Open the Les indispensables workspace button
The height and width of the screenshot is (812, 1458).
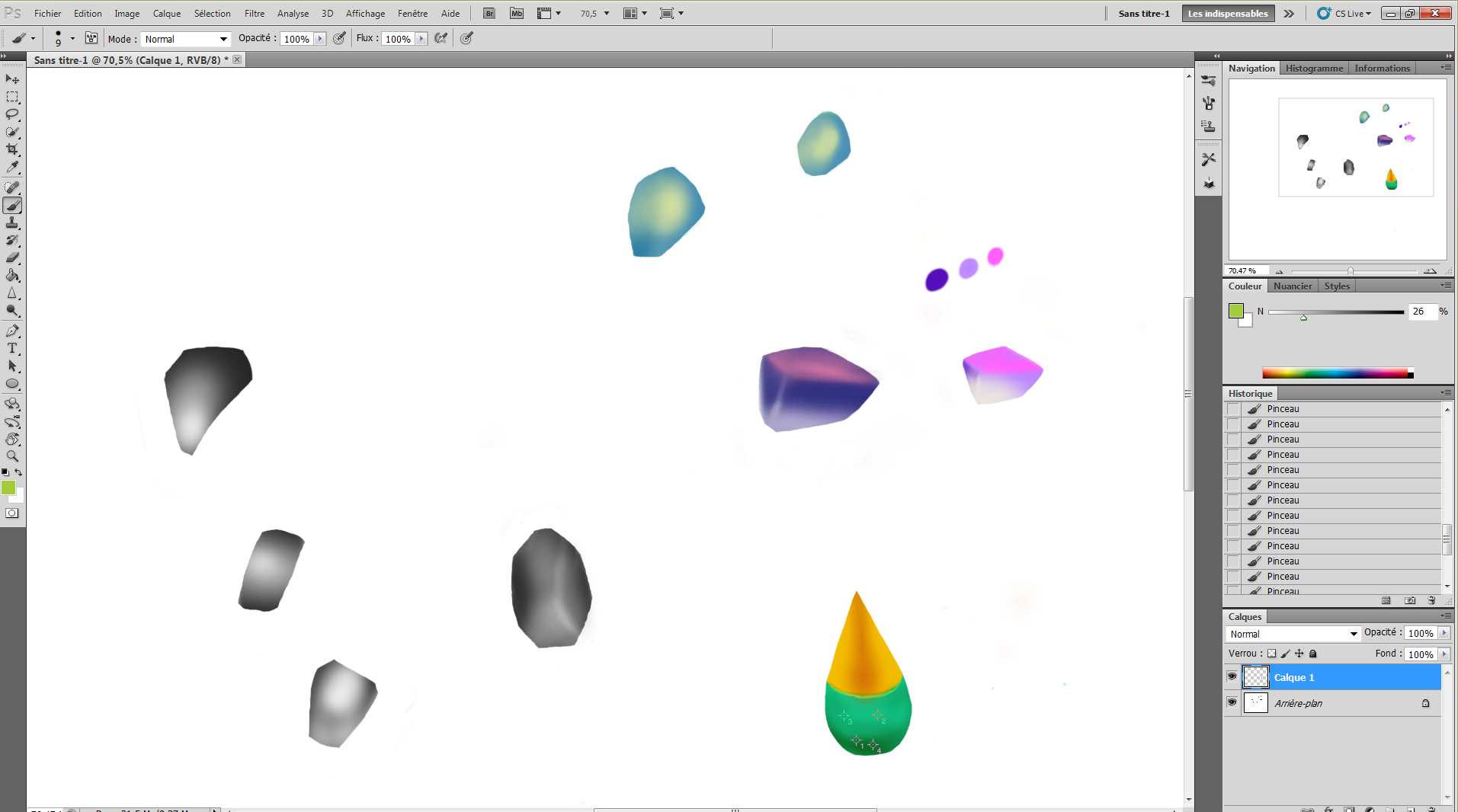(1227, 13)
